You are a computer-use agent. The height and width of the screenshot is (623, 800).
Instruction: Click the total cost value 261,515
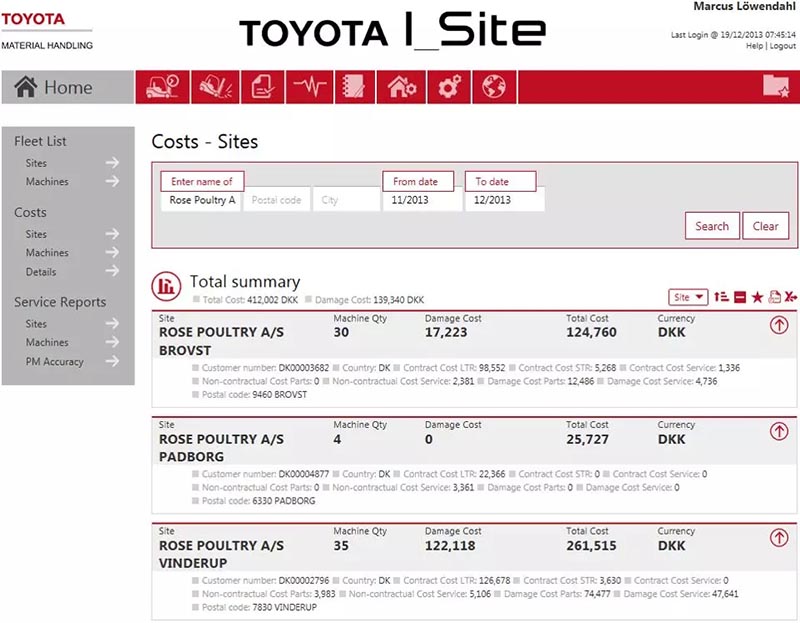click(591, 545)
